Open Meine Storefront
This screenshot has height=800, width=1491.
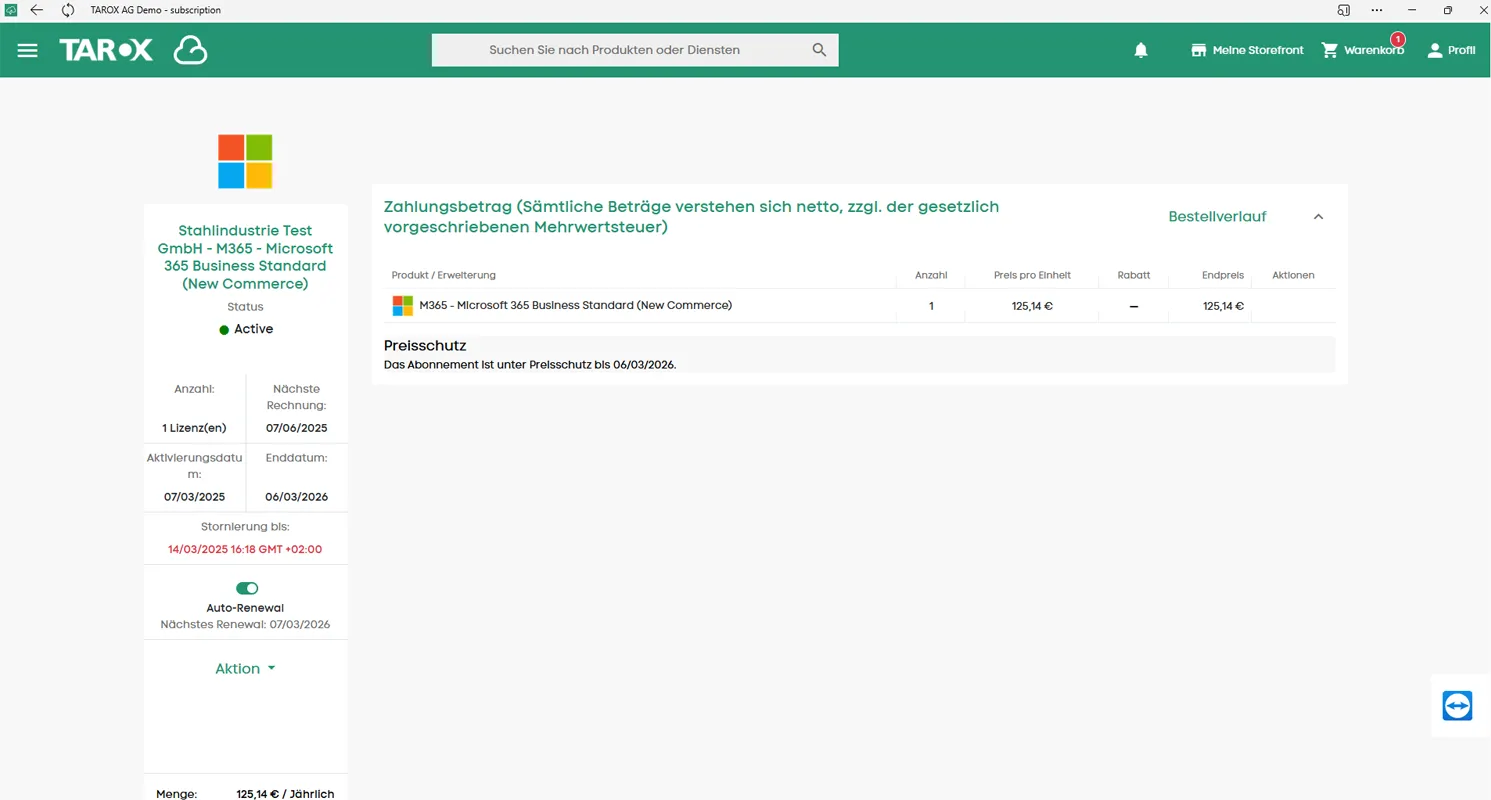coord(1247,50)
